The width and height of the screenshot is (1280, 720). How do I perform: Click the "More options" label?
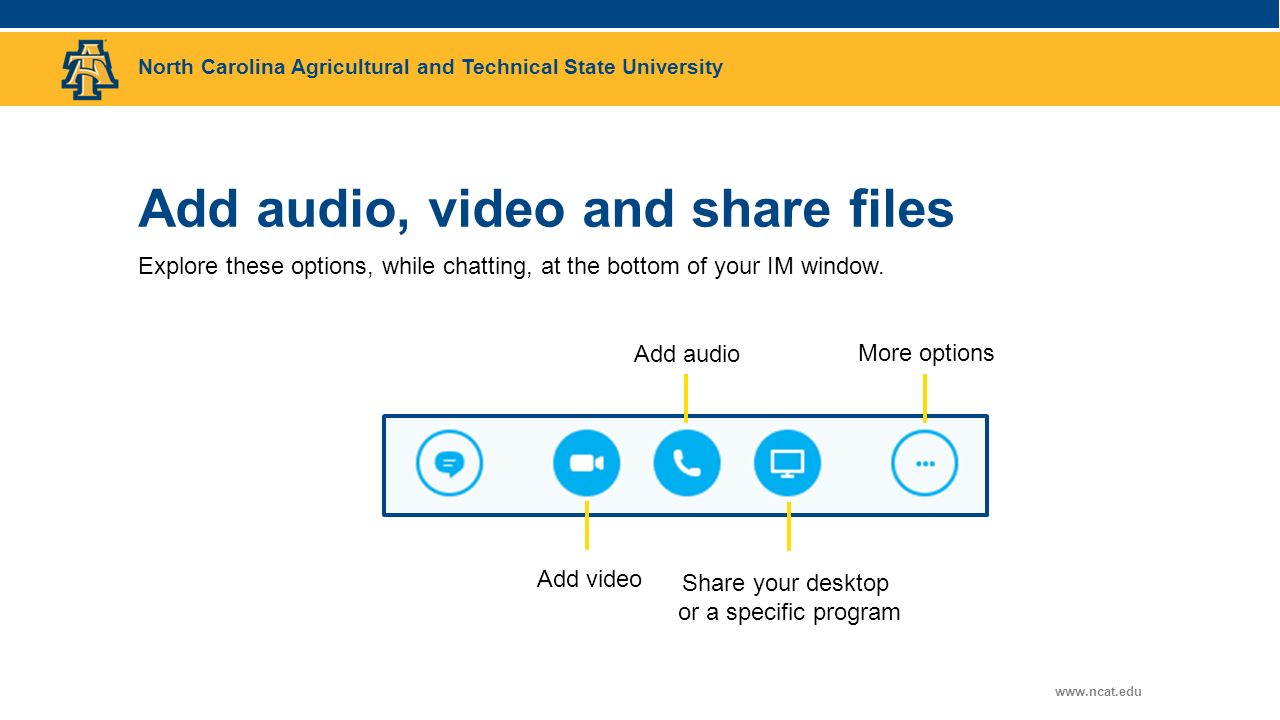(926, 353)
